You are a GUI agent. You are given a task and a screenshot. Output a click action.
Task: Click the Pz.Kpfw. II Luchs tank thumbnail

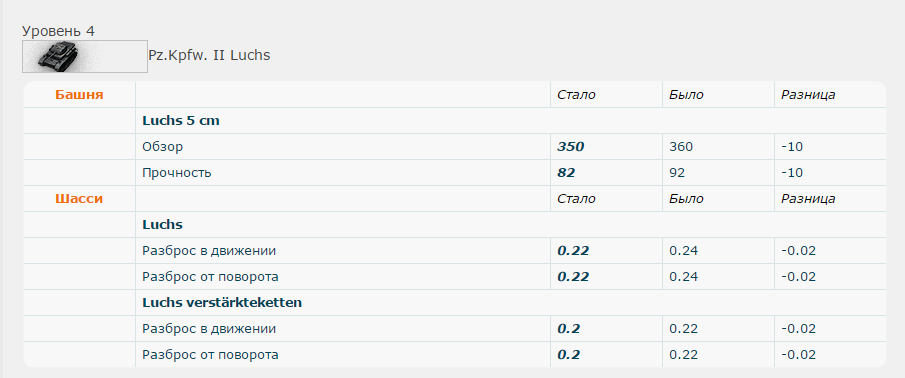coord(85,57)
